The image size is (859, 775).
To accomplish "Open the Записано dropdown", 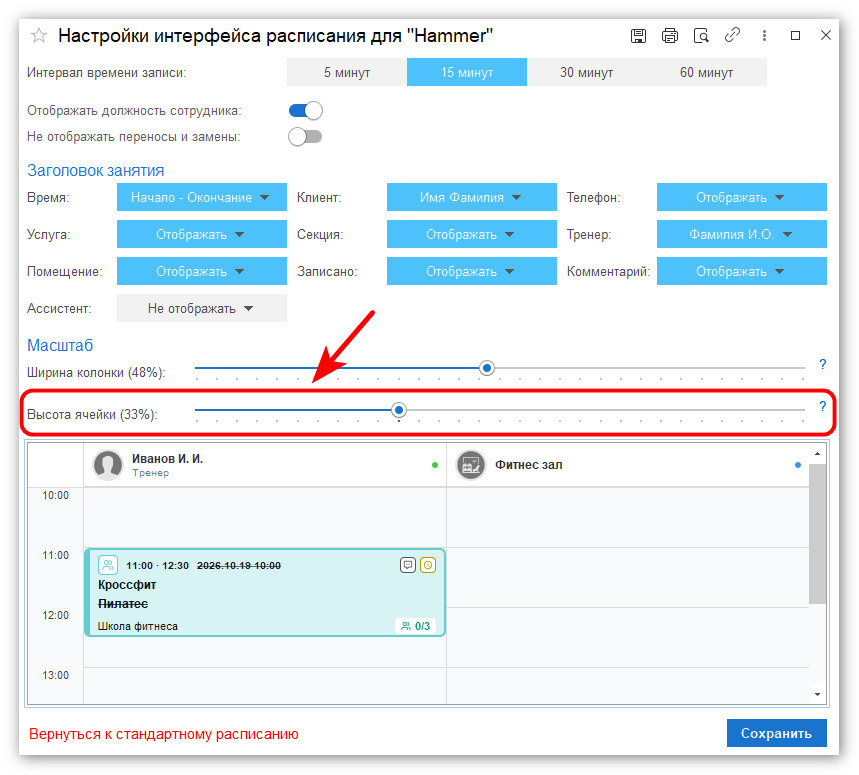I will [x=472, y=271].
